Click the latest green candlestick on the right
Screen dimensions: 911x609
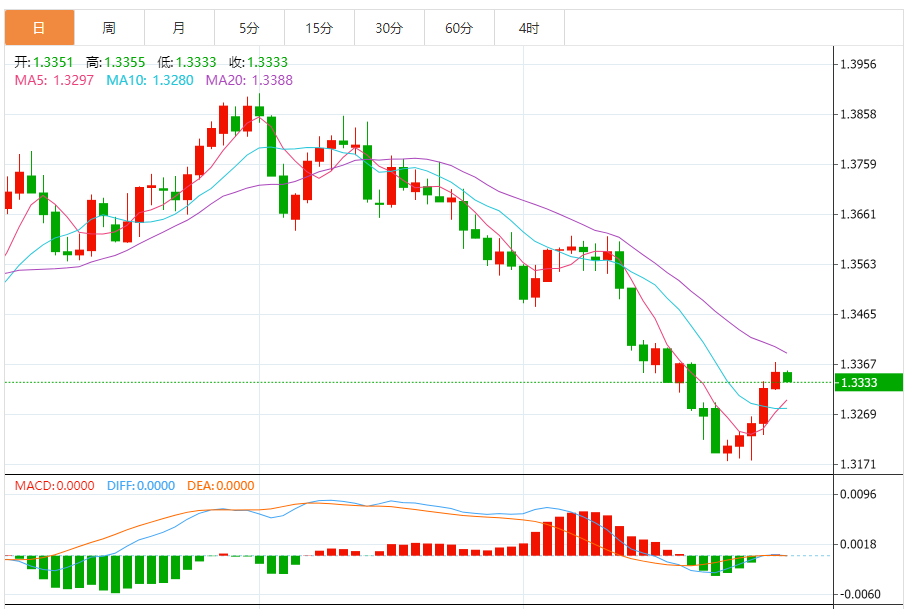(x=787, y=377)
